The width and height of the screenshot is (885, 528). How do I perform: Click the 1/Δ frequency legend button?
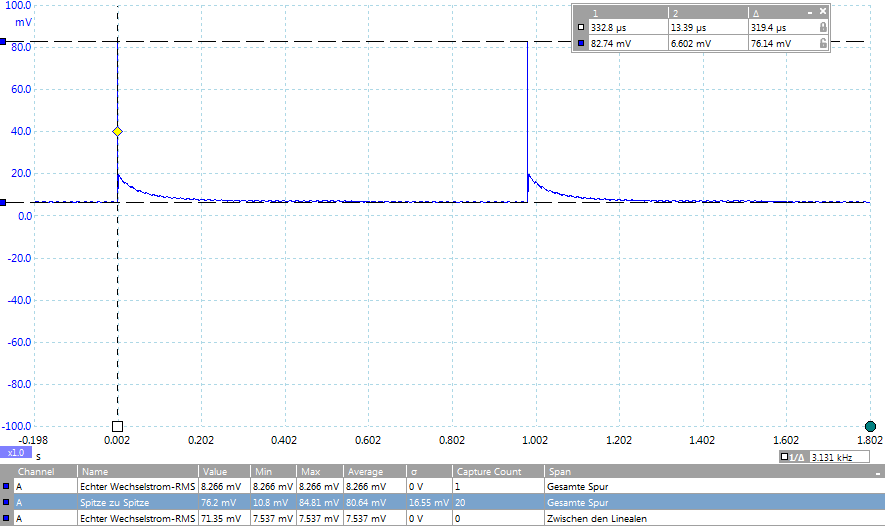point(794,457)
